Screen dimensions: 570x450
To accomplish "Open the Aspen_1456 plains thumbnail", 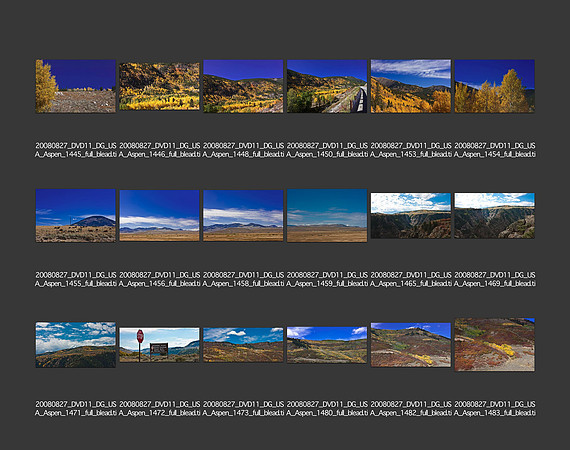I will coord(160,216).
